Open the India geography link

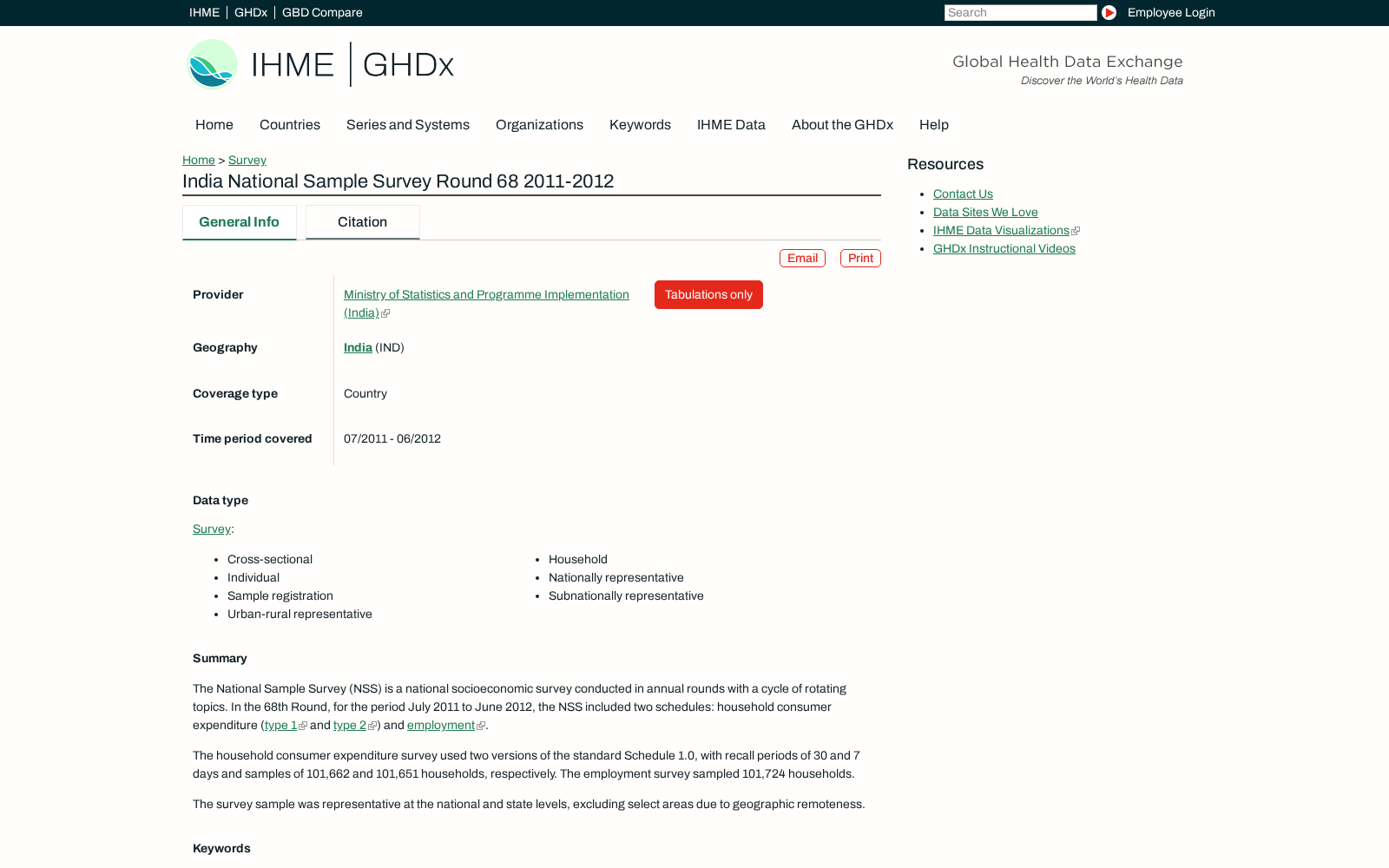tap(358, 347)
